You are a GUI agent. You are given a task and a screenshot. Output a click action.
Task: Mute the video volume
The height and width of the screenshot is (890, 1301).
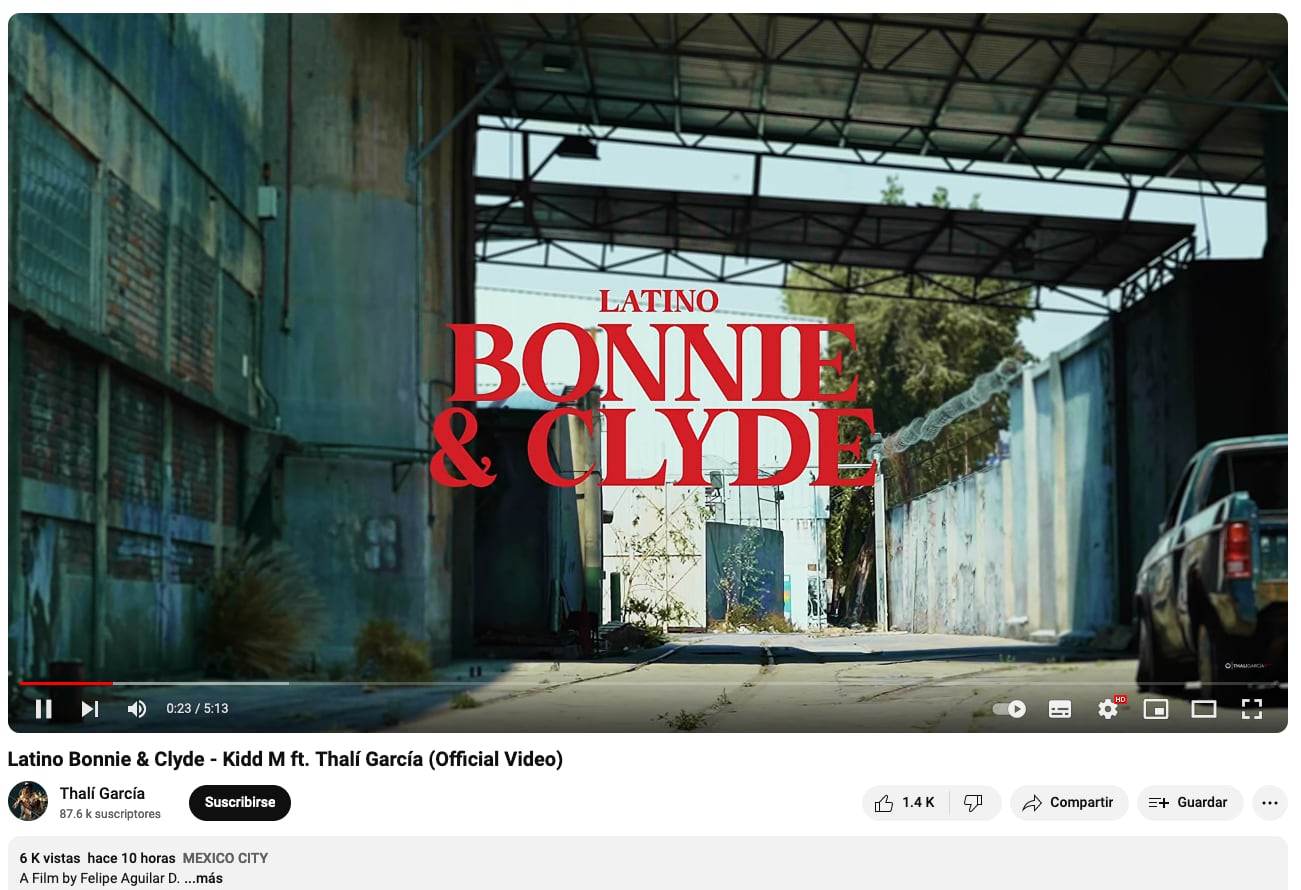(137, 709)
